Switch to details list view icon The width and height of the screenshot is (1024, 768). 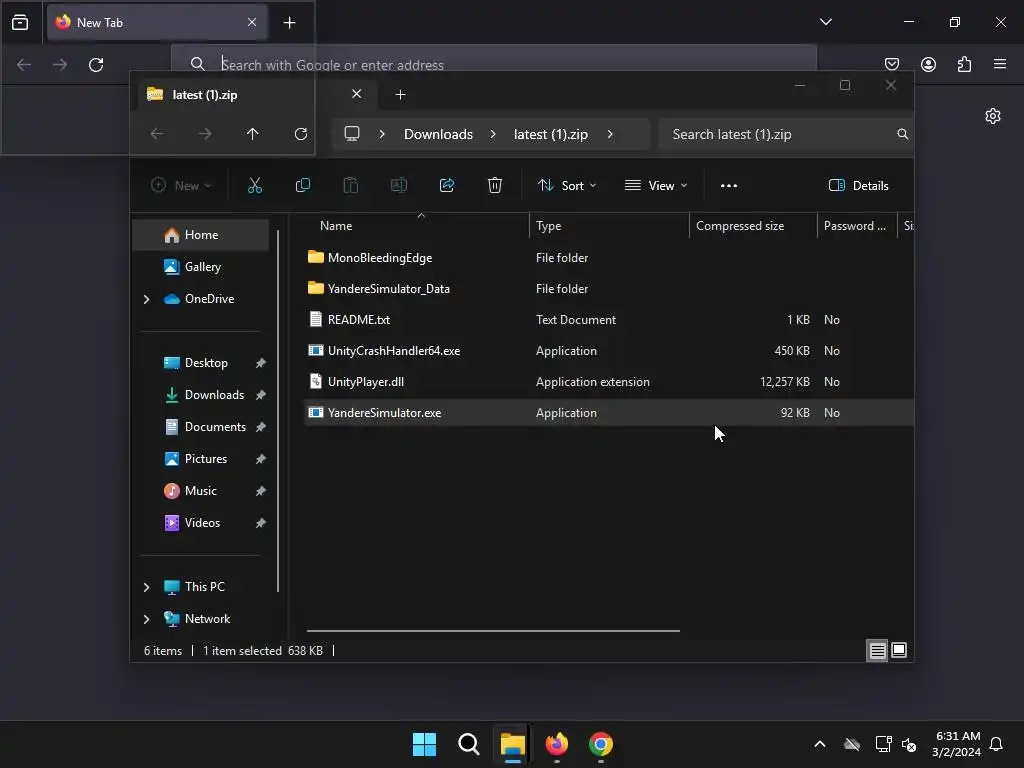(x=877, y=650)
